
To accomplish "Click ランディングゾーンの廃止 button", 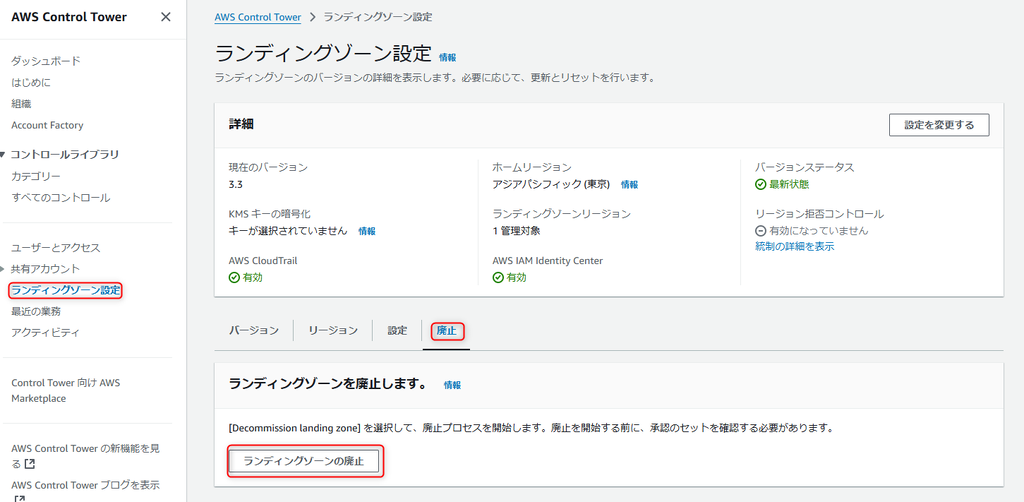I will [304, 462].
